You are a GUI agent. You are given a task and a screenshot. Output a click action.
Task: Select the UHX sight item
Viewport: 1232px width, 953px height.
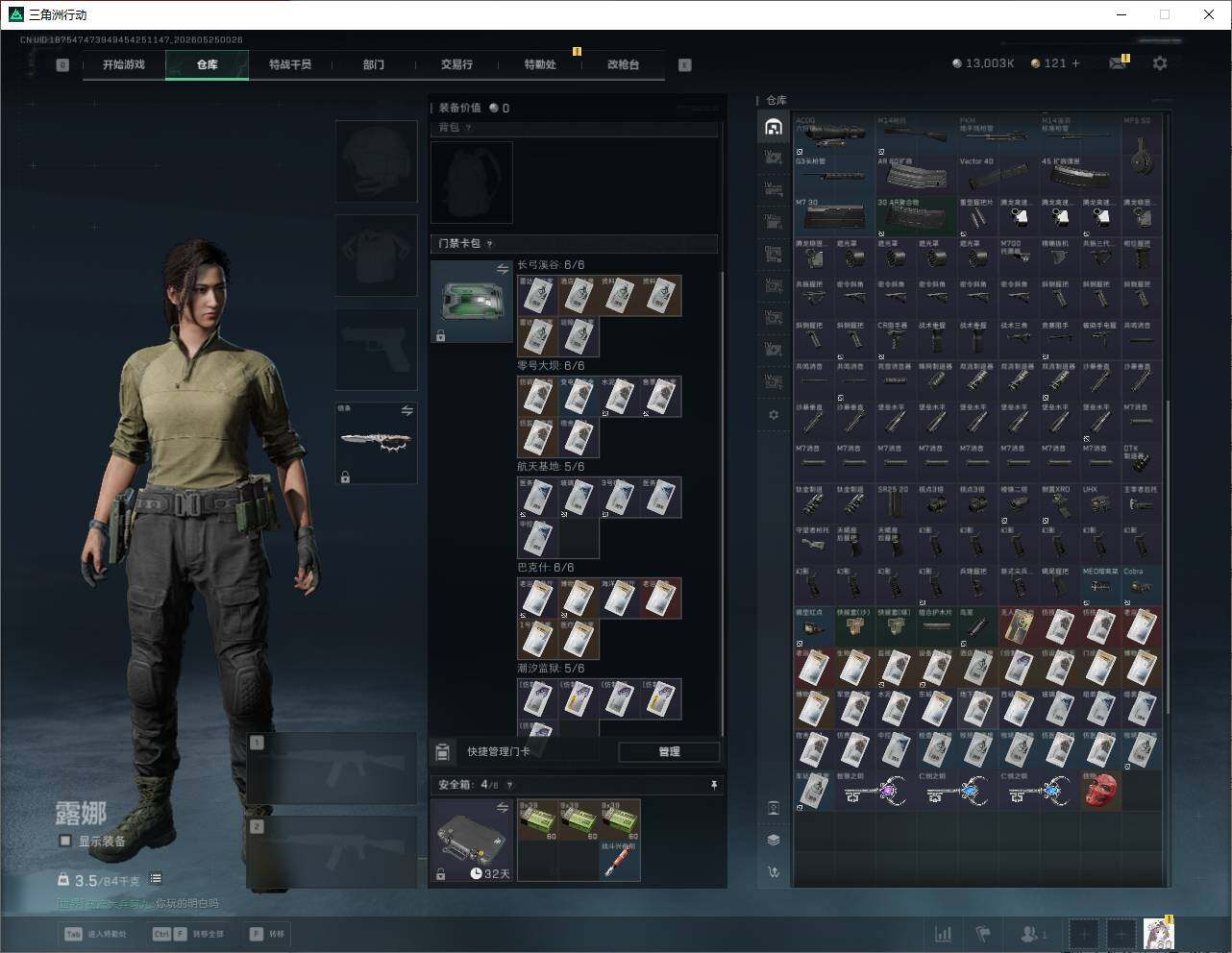(1100, 502)
